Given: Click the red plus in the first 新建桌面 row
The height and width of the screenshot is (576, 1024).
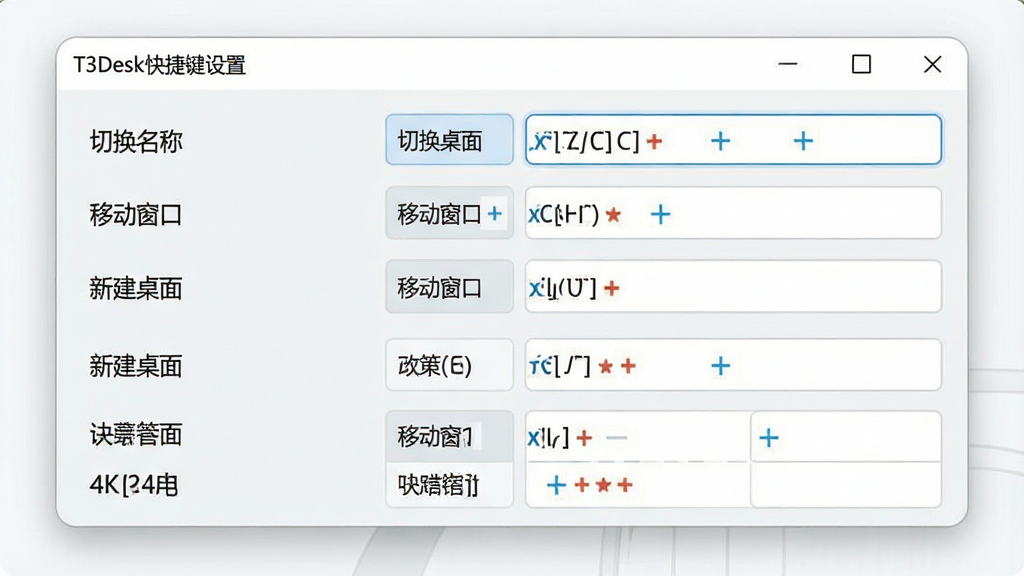Looking at the screenshot, I should (611, 288).
